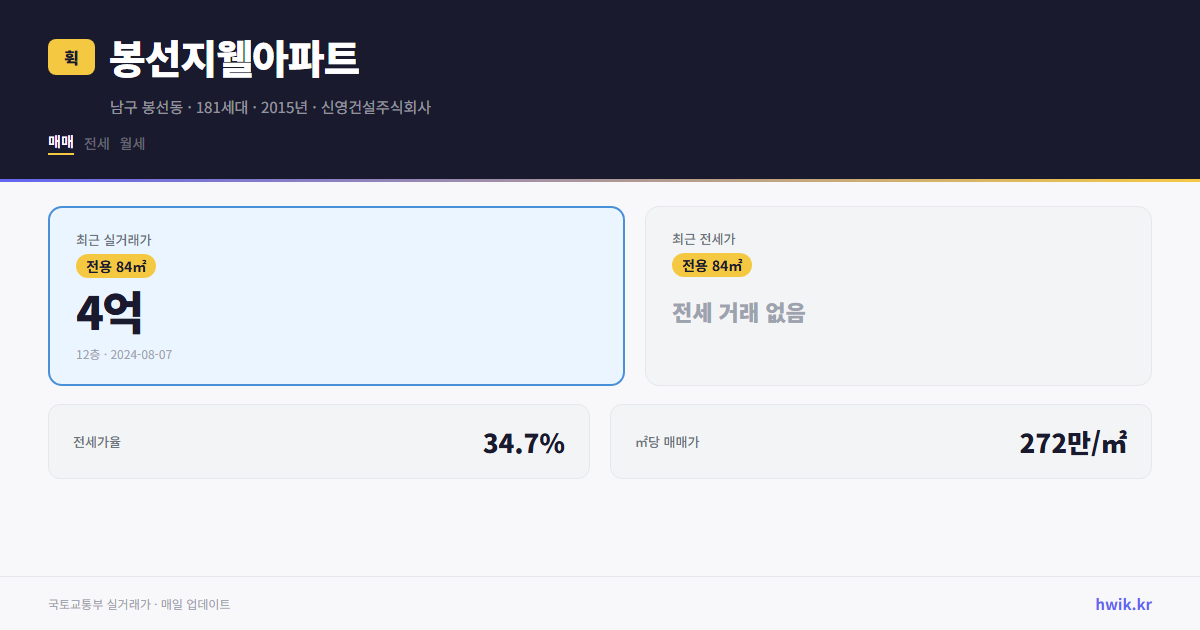Click the 최근 전세가 card
Screen dimensions: 1200x630
coord(898,295)
